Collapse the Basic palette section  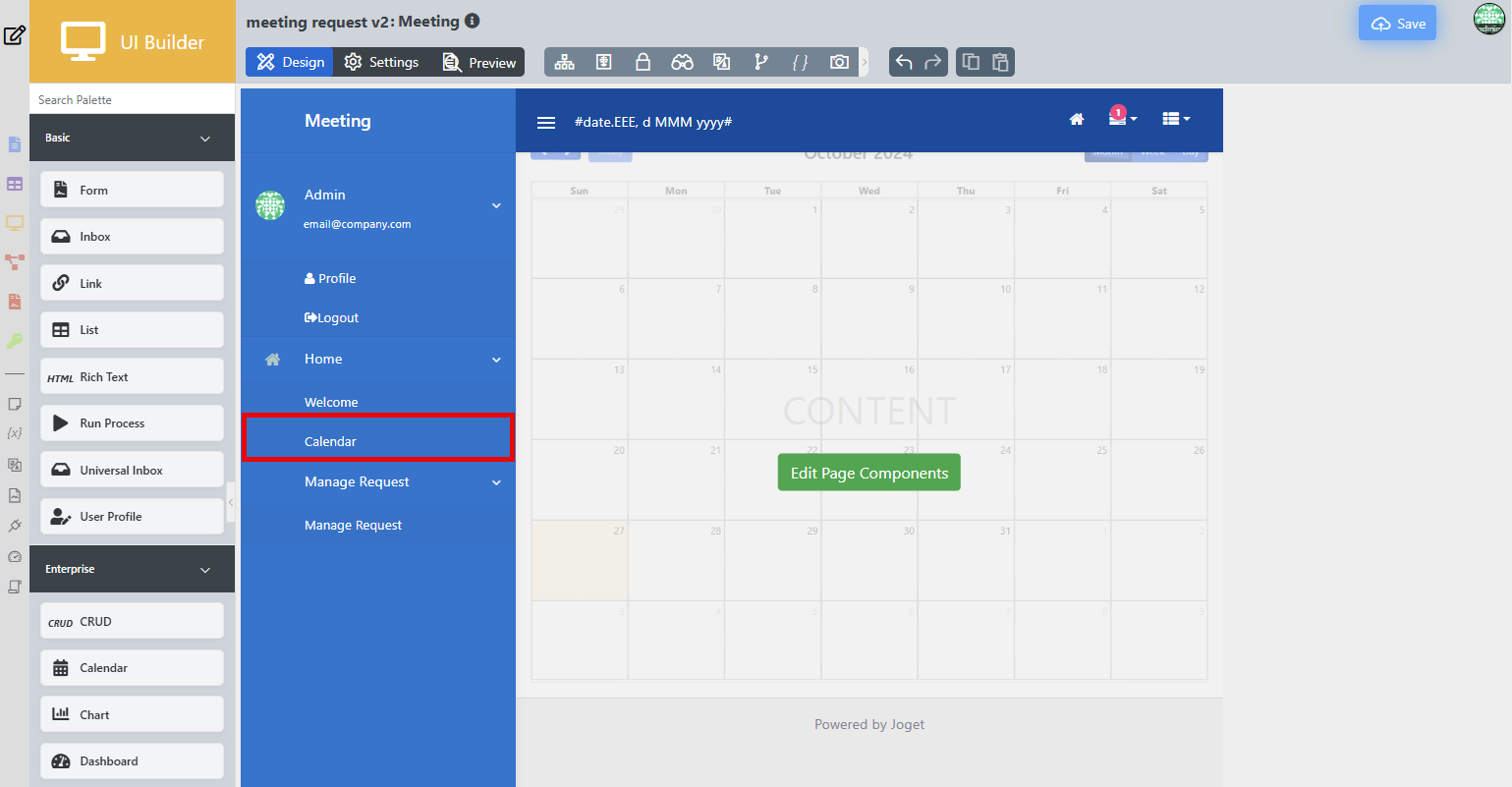click(x=205, y=139)
